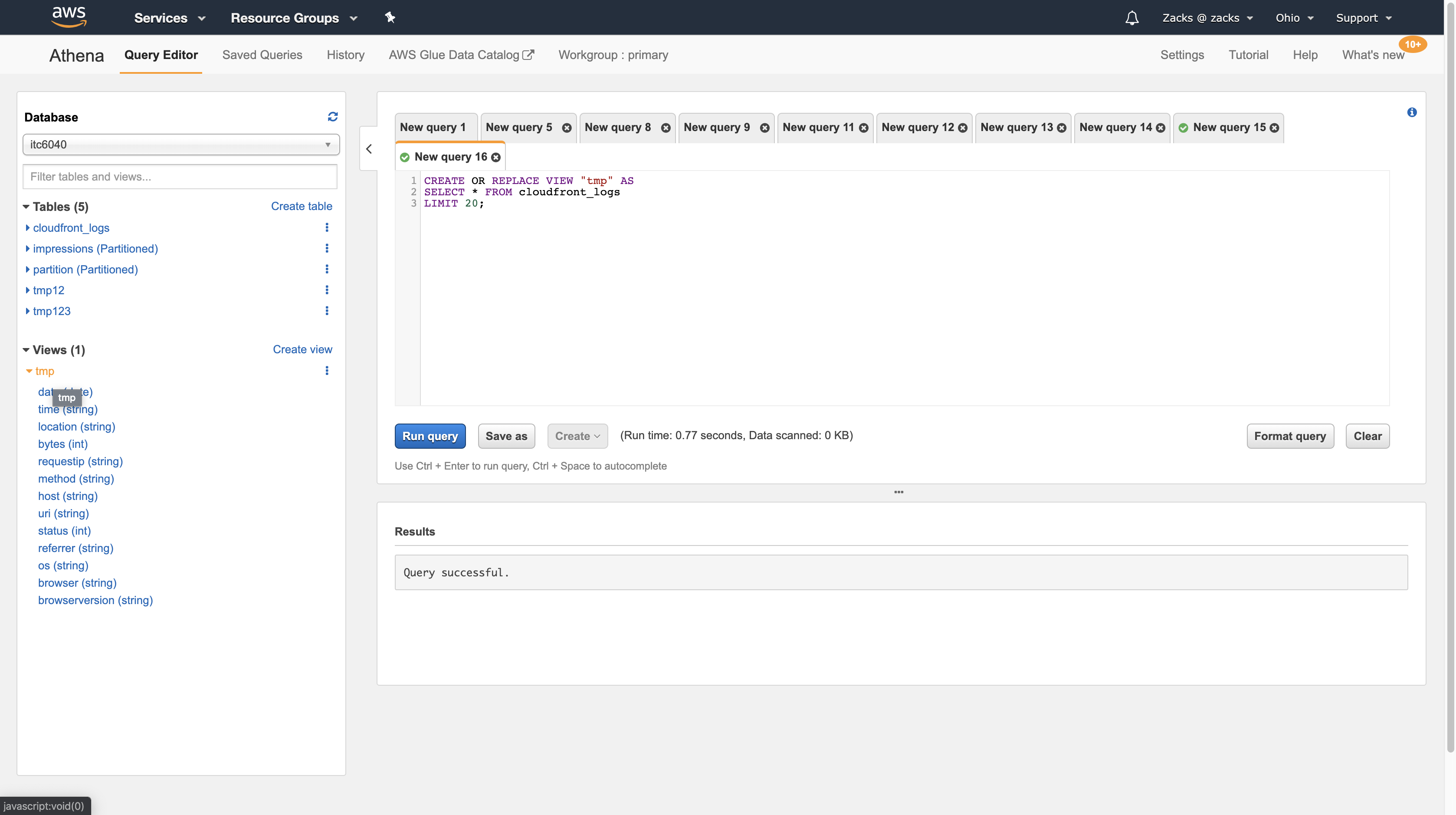This screenshot has width=1456, height=815.
Task: Click the pin shortcut icon in the top bar
Action: (390, 17)
